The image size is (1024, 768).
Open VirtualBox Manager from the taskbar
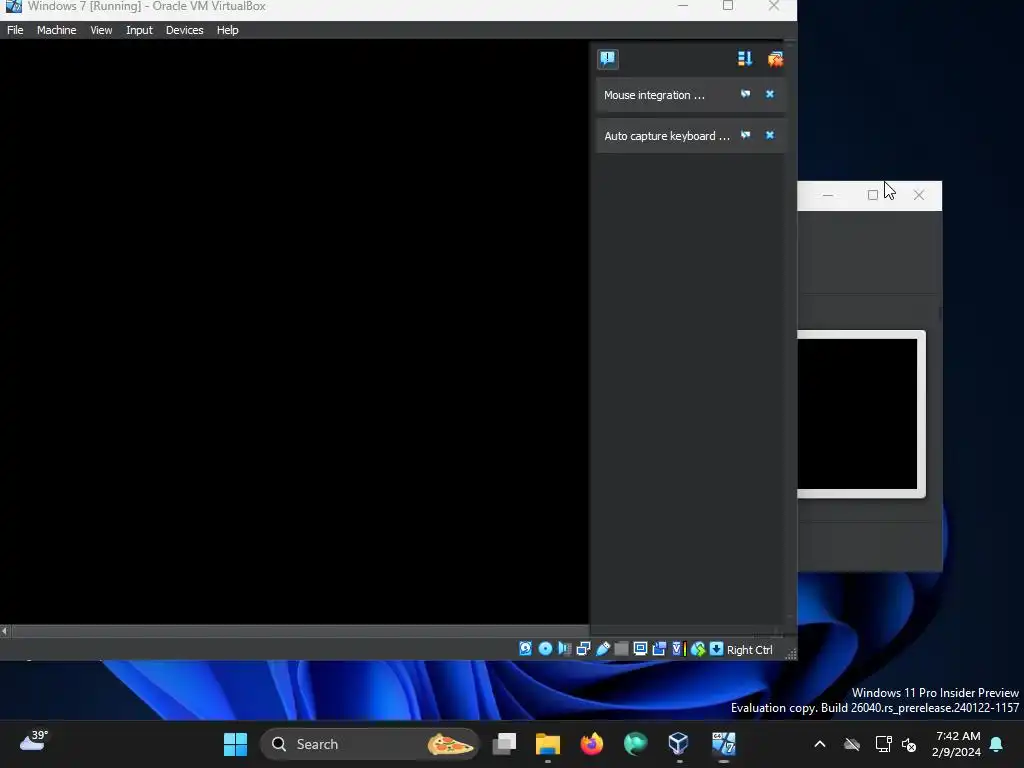pos(679,744)
